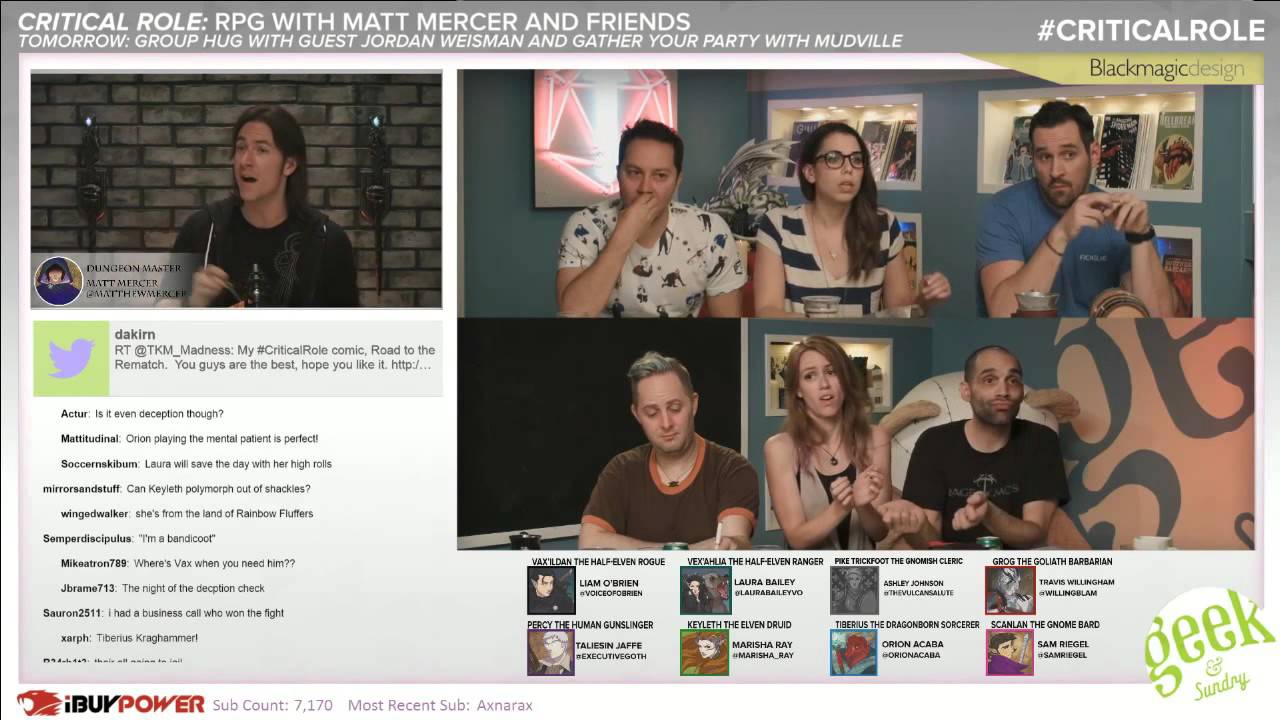Click the Pike Trickfoot cleric portrait
Image resolution: width=1280 pixels, height=720 pixels.
click(x=854, y=590)
